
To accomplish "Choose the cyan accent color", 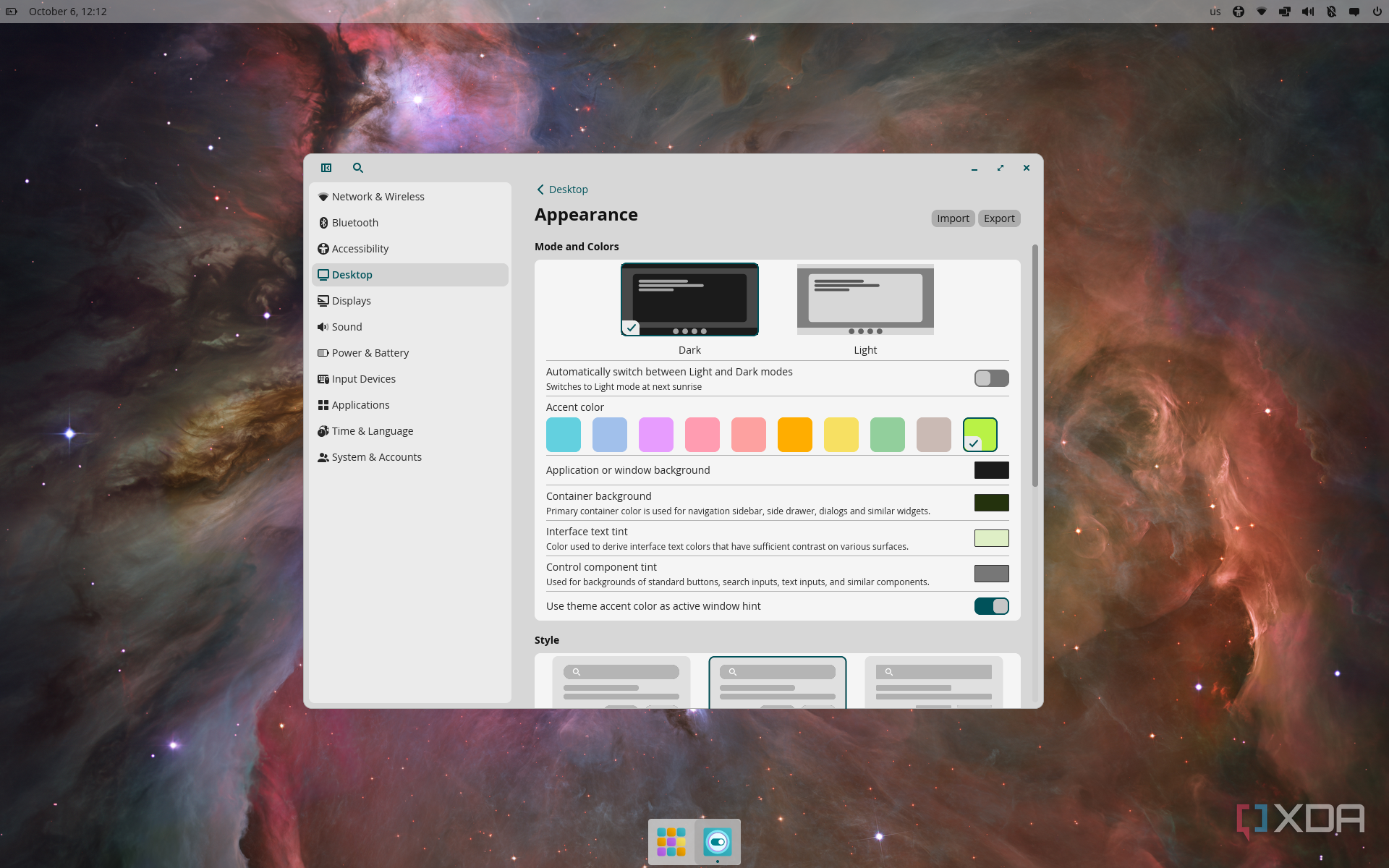I will [x=564, y=435].
